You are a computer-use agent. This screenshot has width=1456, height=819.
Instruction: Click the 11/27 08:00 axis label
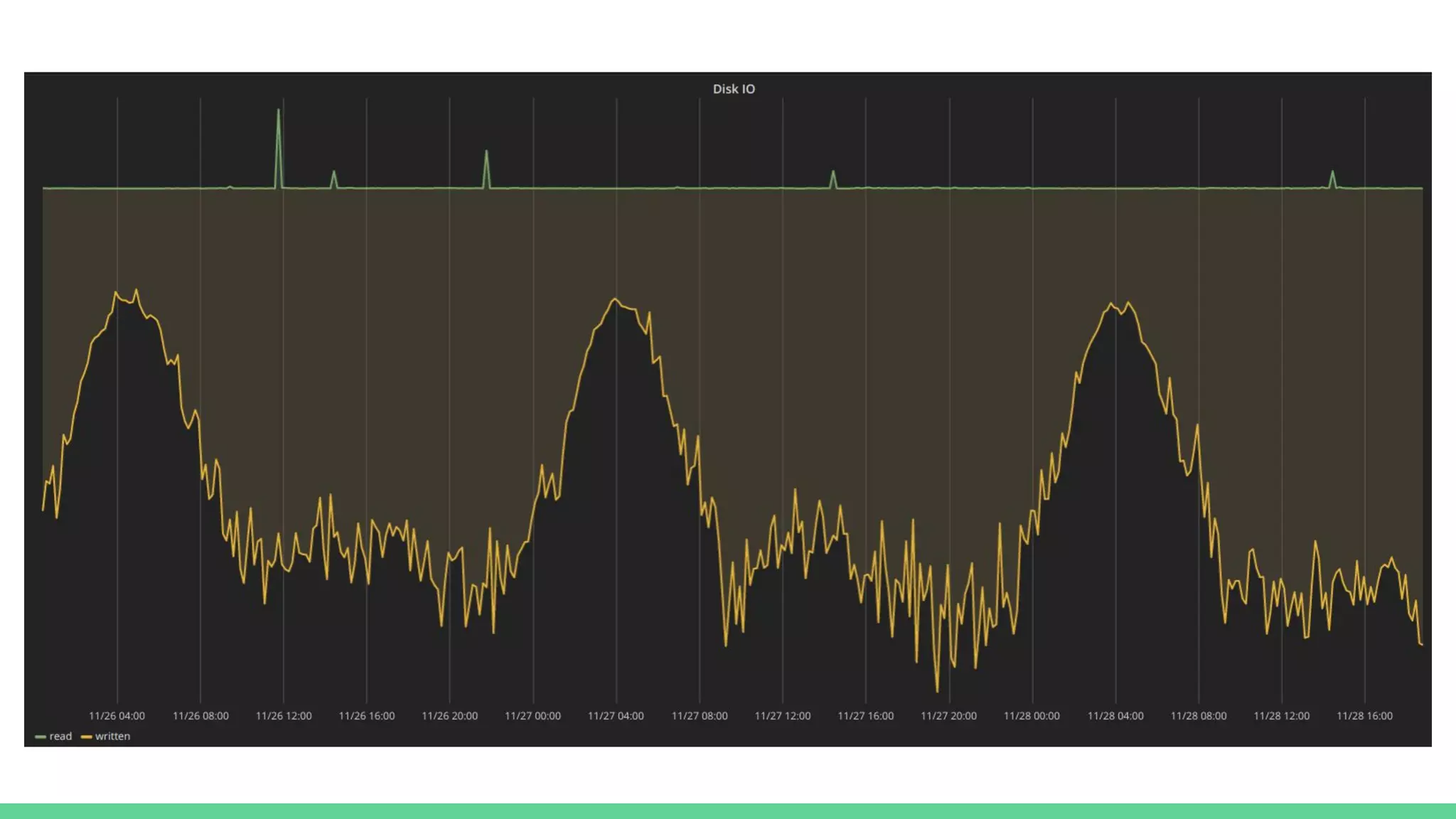(700, 716)
